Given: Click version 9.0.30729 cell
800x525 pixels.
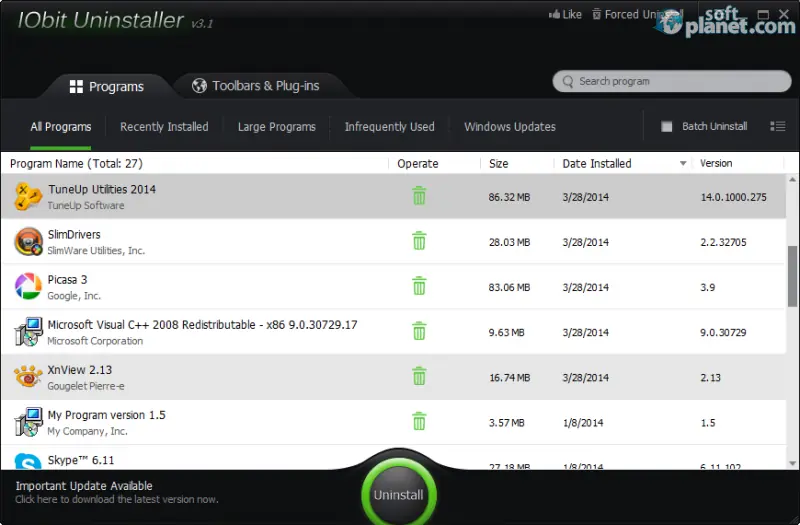Looking at the screenshot, I should pos(723,333).
